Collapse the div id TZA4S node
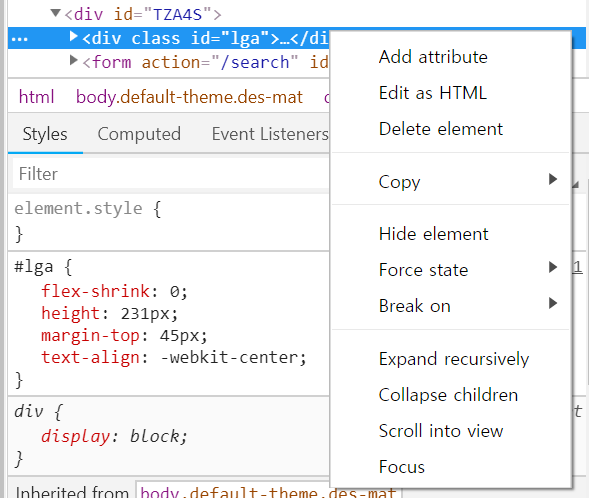This screenshot has height=498, width=589. coord(56,14)
